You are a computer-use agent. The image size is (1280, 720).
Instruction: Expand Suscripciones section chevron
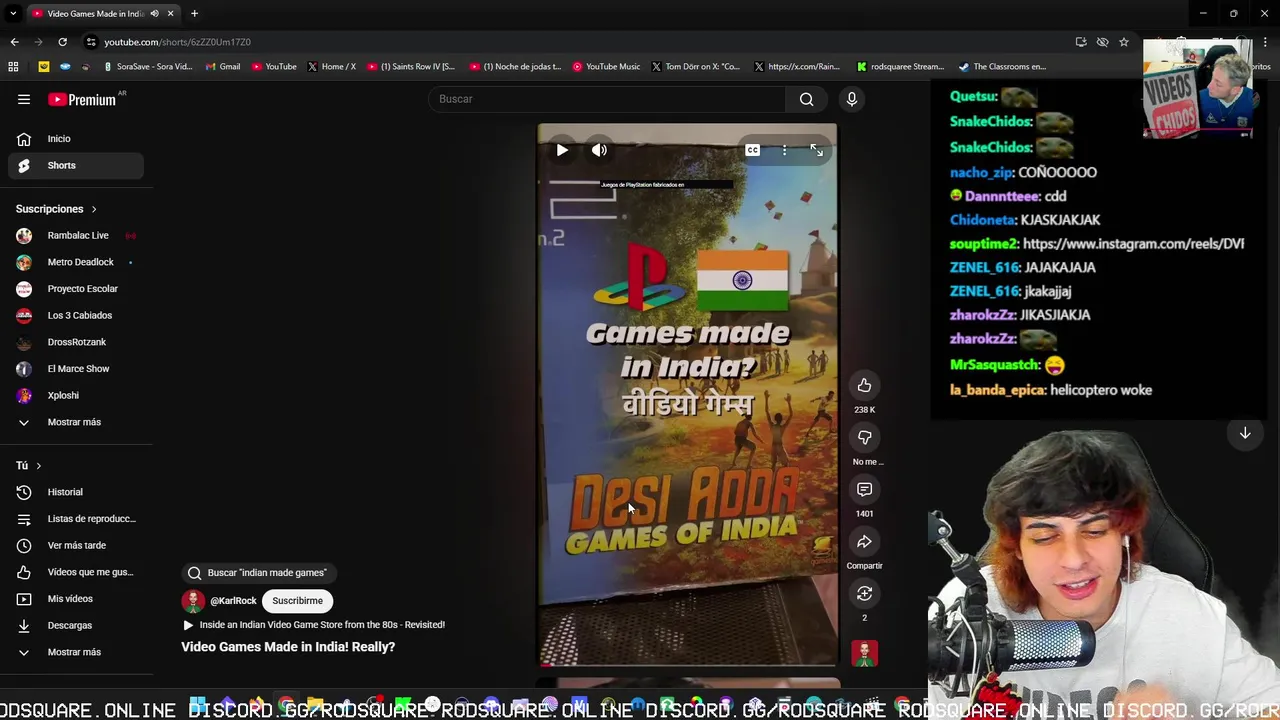(94, 209)
